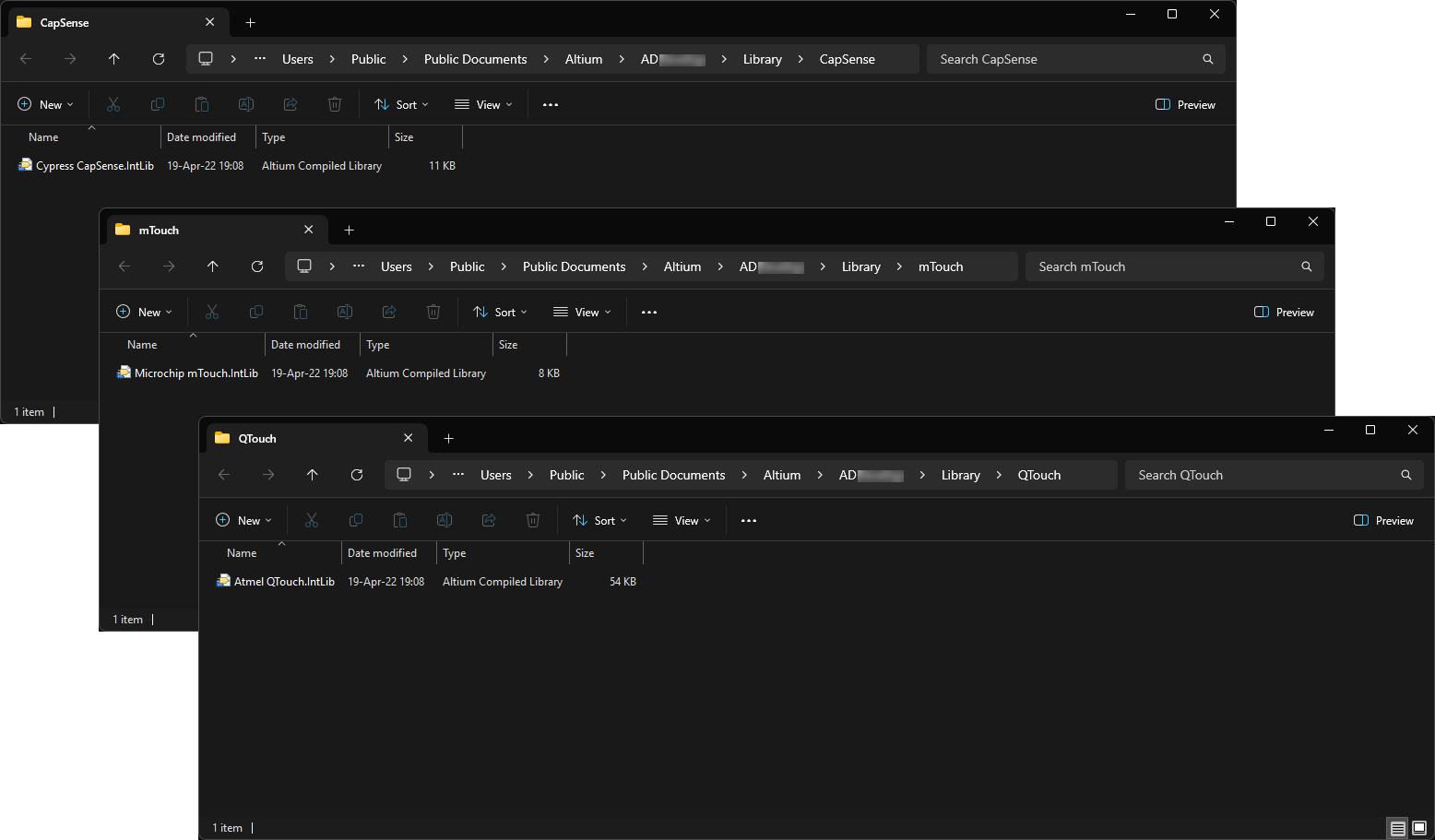Screen dimensions: 1435x840
Task: Click Rename icon in CapSense window
Action: pyautogui.click(x=246, y=105)
